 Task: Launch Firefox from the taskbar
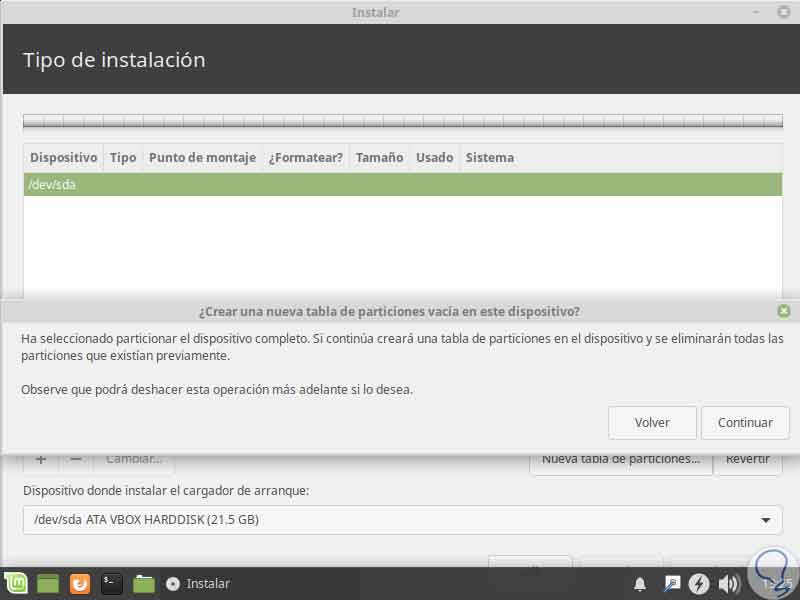80,583
